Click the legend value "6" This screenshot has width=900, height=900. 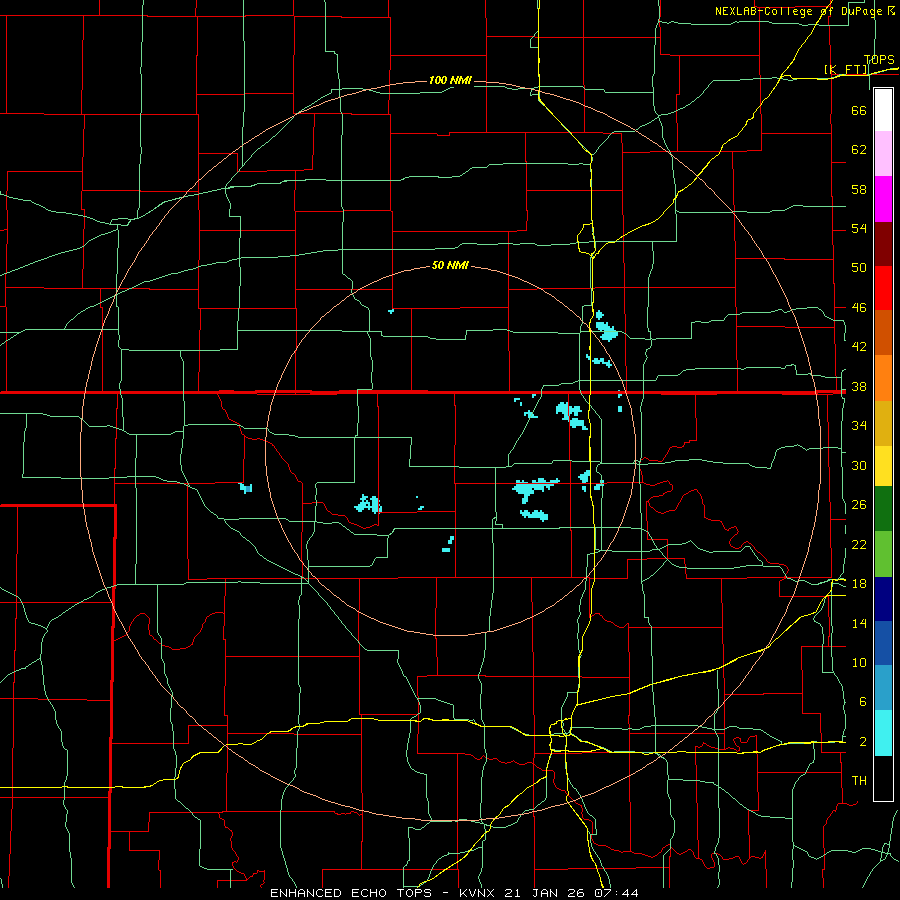tap(862, 702)
